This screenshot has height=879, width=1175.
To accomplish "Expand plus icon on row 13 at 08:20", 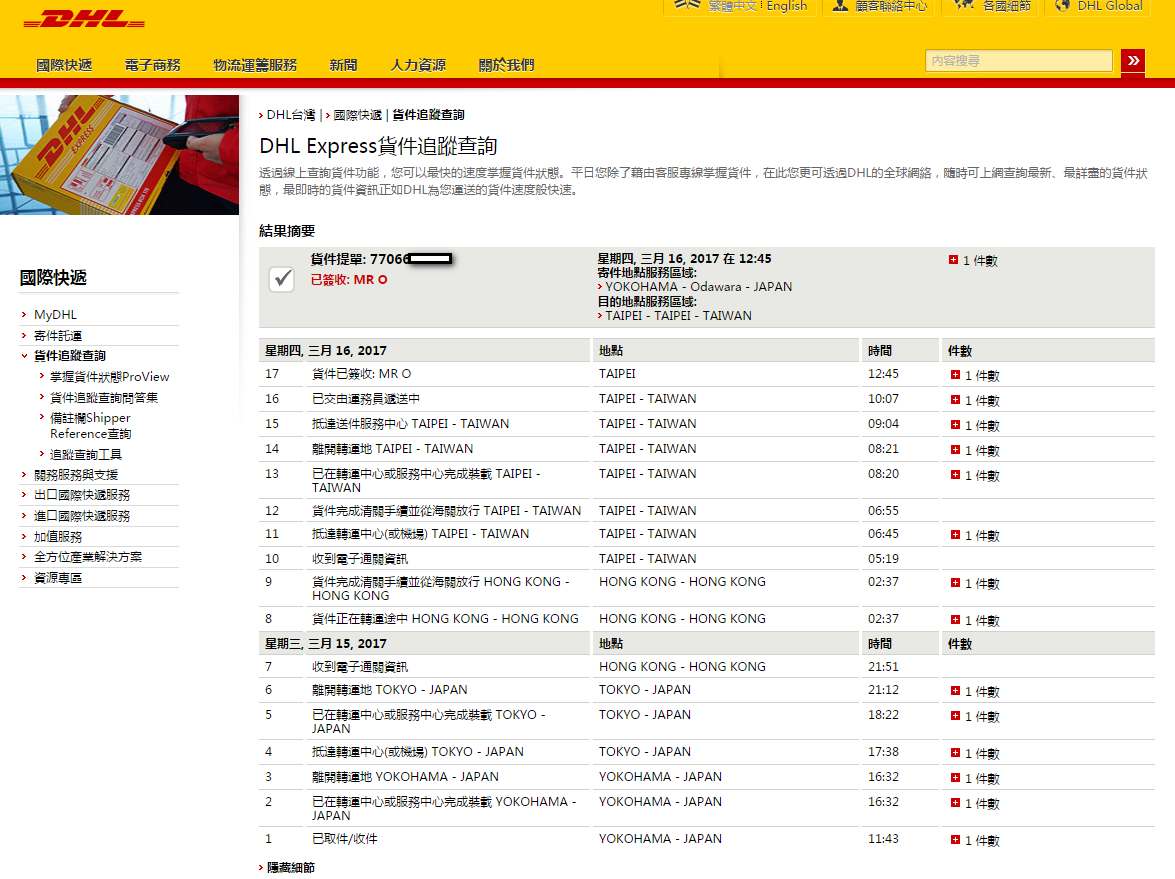I will coord(955,474).
